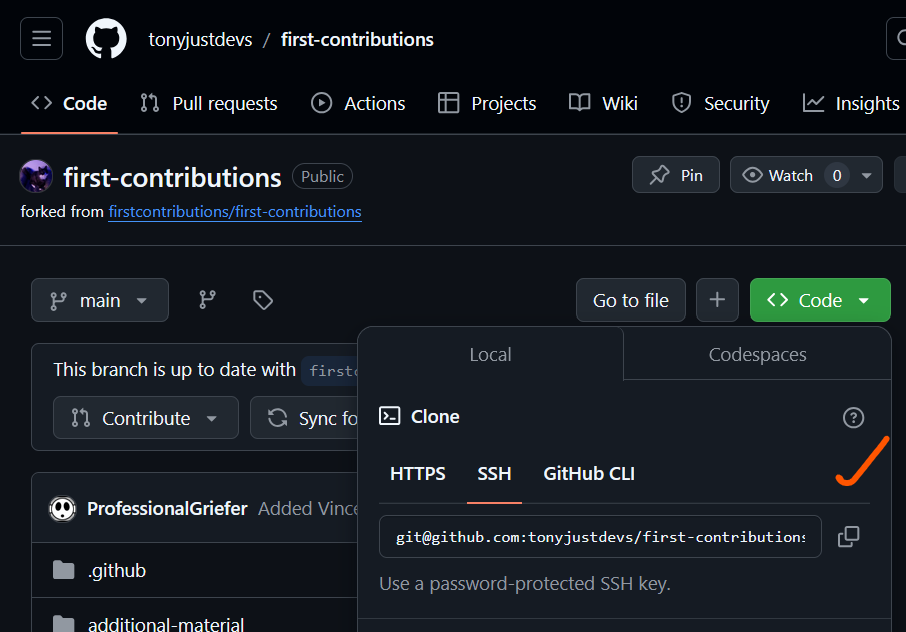Click the SSH clone URL text field

point(600,537)
